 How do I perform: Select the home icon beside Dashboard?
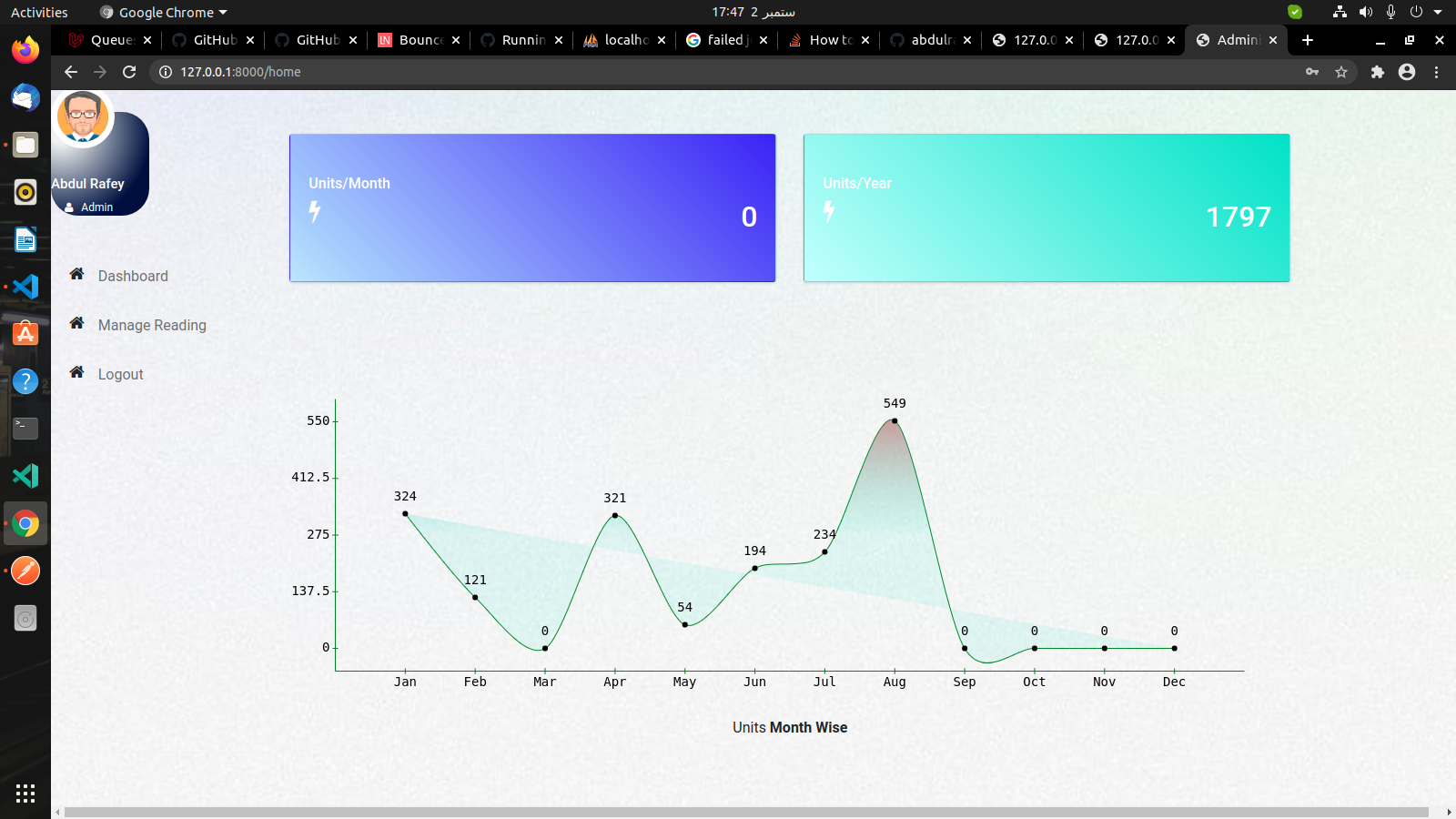76,274
